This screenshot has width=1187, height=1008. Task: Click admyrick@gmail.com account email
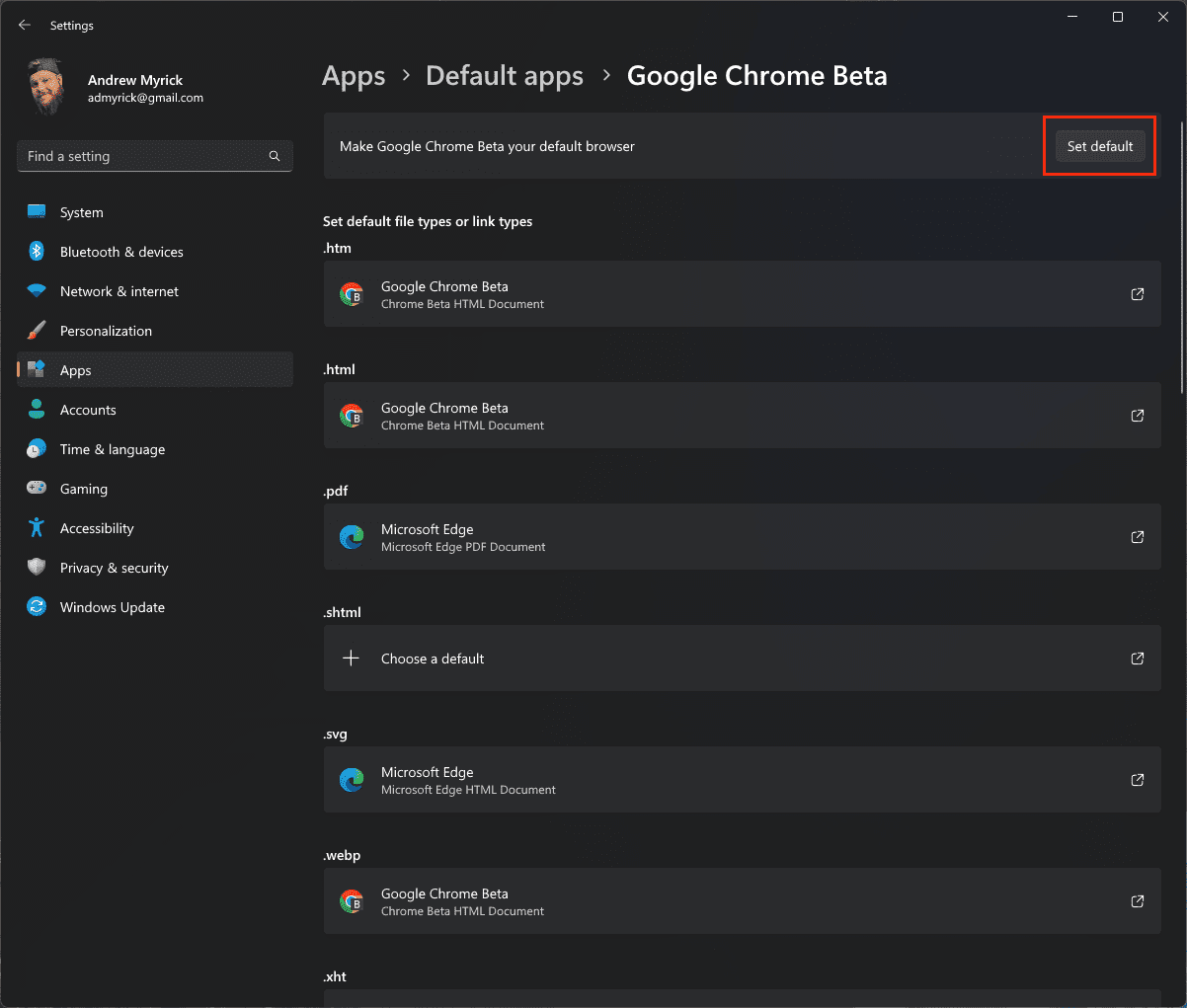tap(145, 98)
